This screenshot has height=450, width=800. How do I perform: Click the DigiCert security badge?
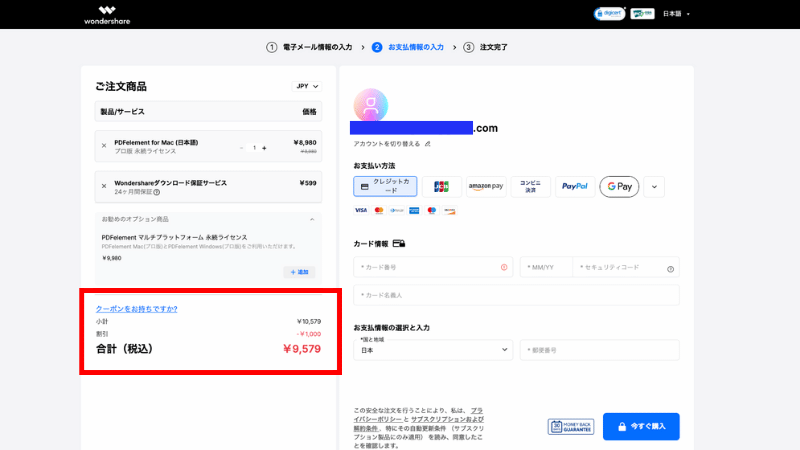[609, 14]
